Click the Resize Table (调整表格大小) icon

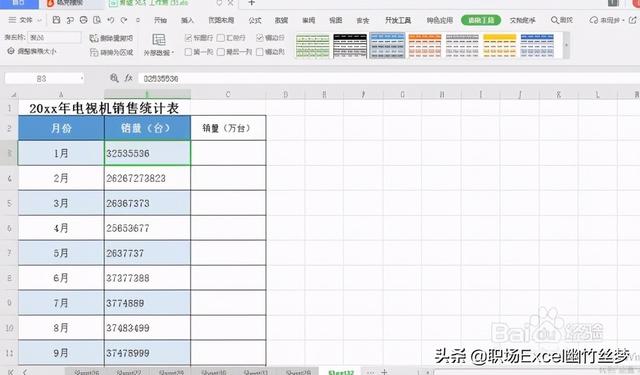(x=11, y=51)
